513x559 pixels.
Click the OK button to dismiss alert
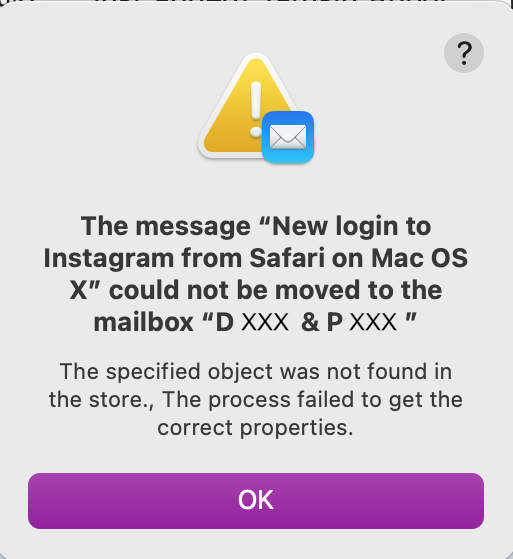(x=256, y=501)
